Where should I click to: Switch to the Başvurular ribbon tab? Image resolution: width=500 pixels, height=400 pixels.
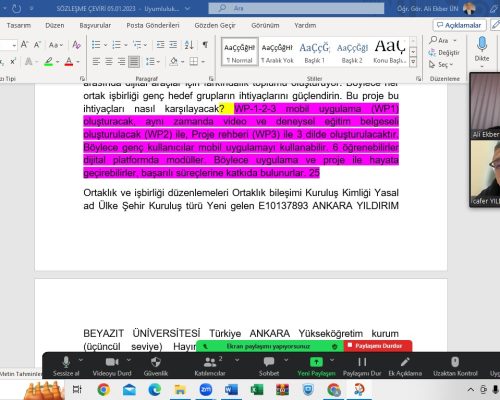tap(95, 25)
